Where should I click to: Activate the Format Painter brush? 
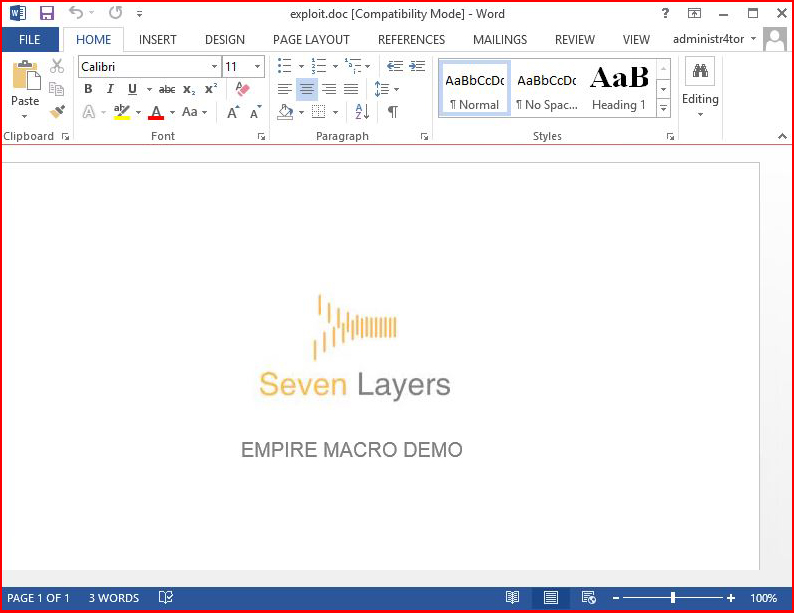tap(57, 111)
